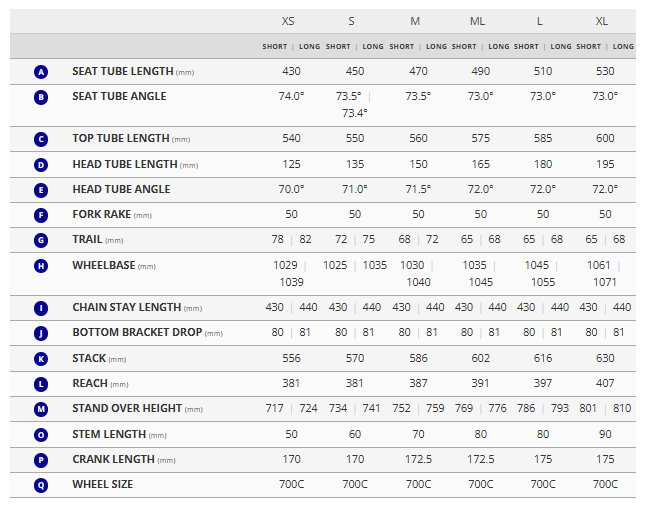Select the ML size column header
This screenshot has height=509, width=650.
(x=478, y=21)
